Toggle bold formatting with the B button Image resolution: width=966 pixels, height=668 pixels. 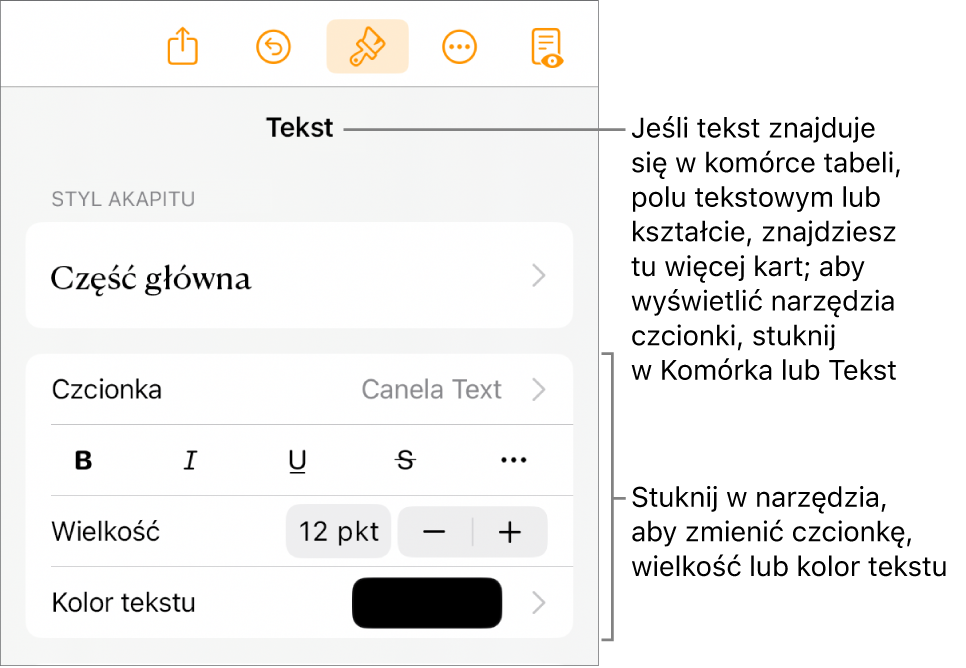pos(83,460)
